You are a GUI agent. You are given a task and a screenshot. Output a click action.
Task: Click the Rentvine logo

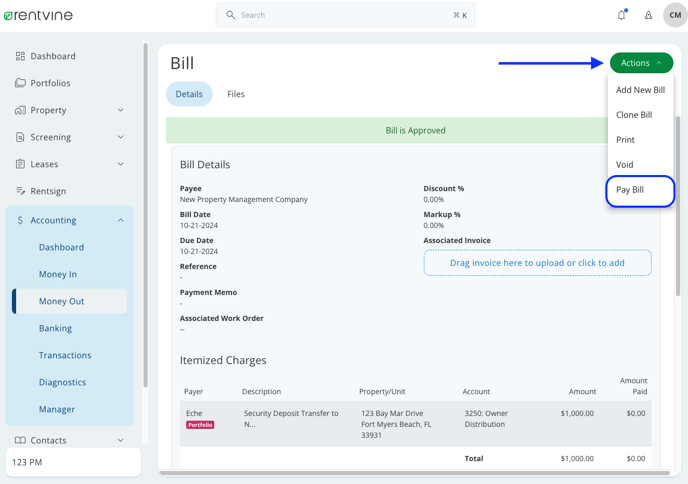coord(38,15)
